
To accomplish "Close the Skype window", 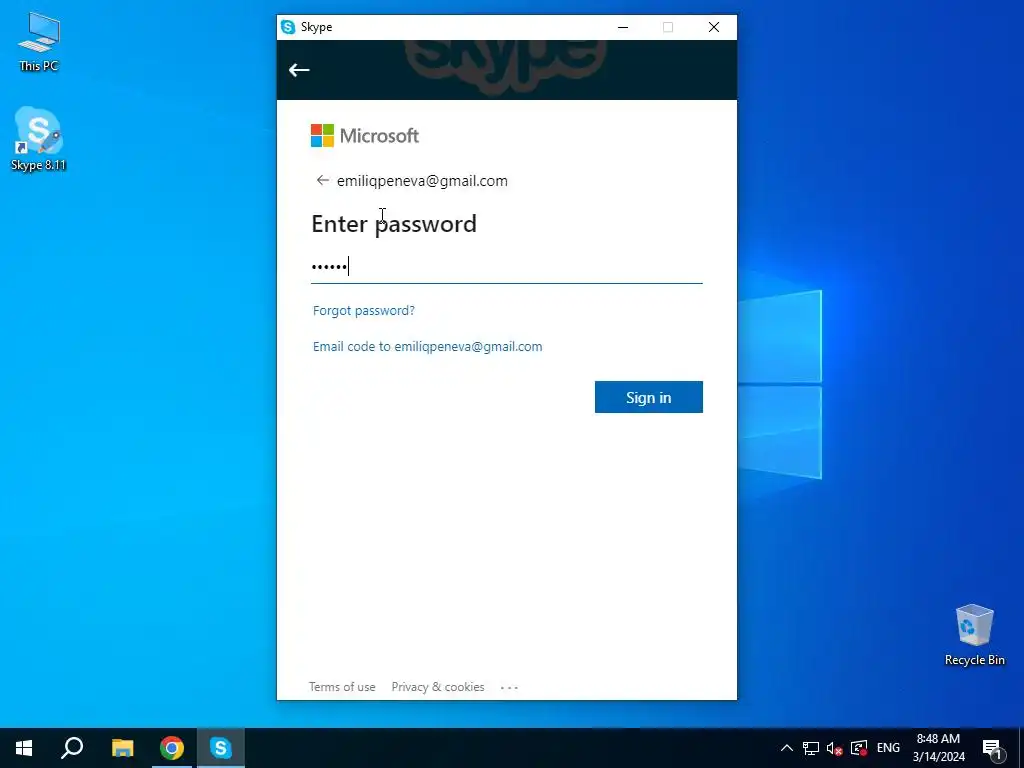I will (x=714, y=27).
